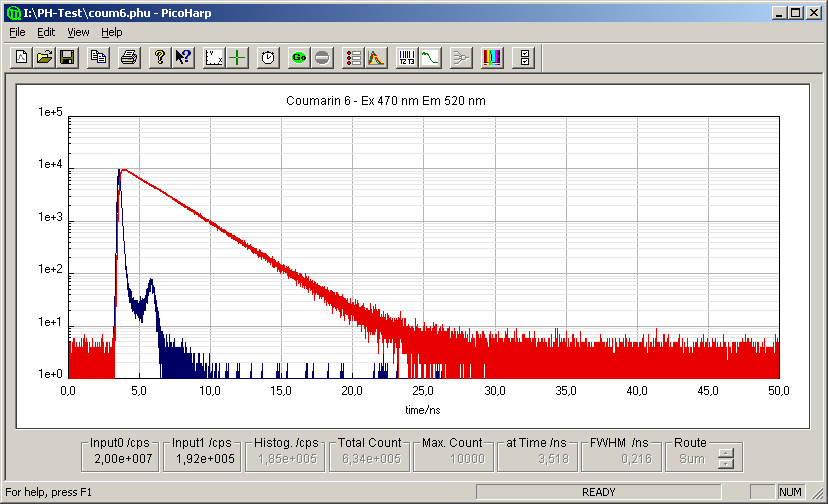Start measurement with the green Go button
This screenshot has width=828, height=504.
pos(298,58)
